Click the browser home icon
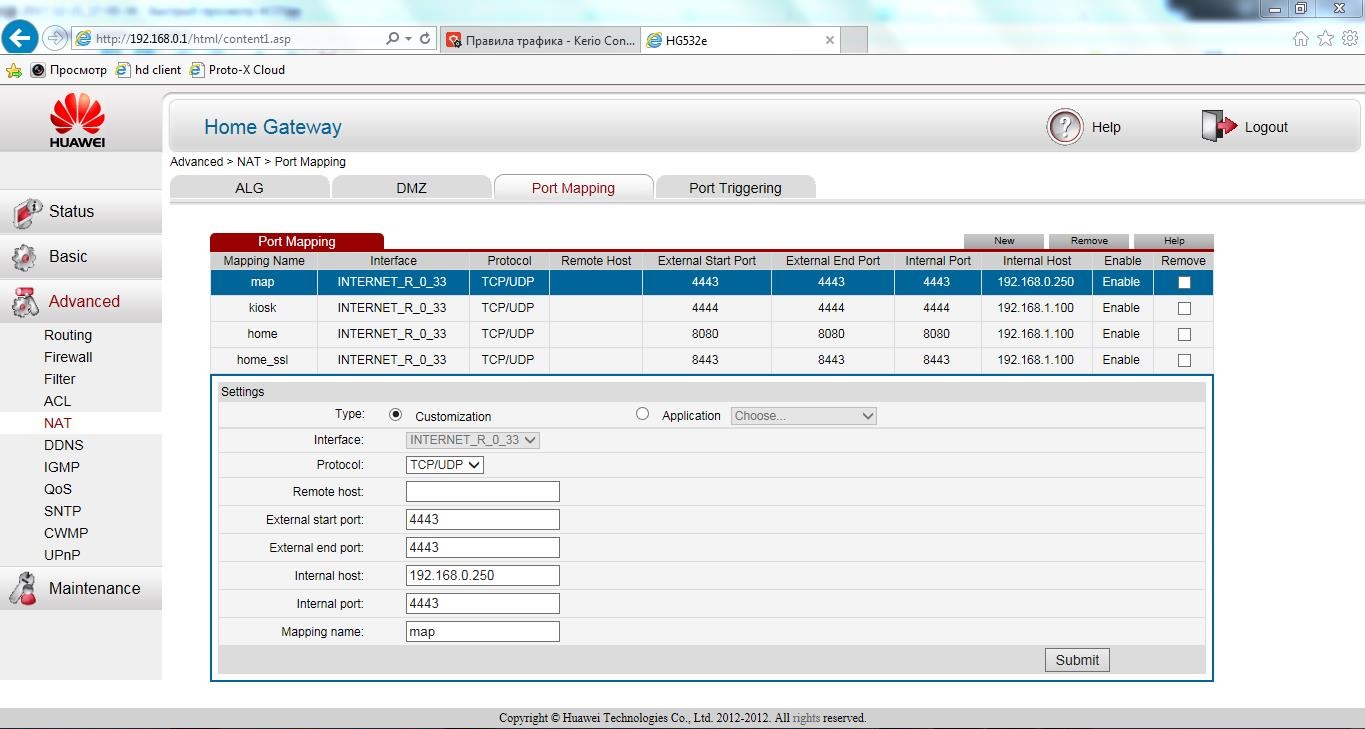 click(1300, 38)
